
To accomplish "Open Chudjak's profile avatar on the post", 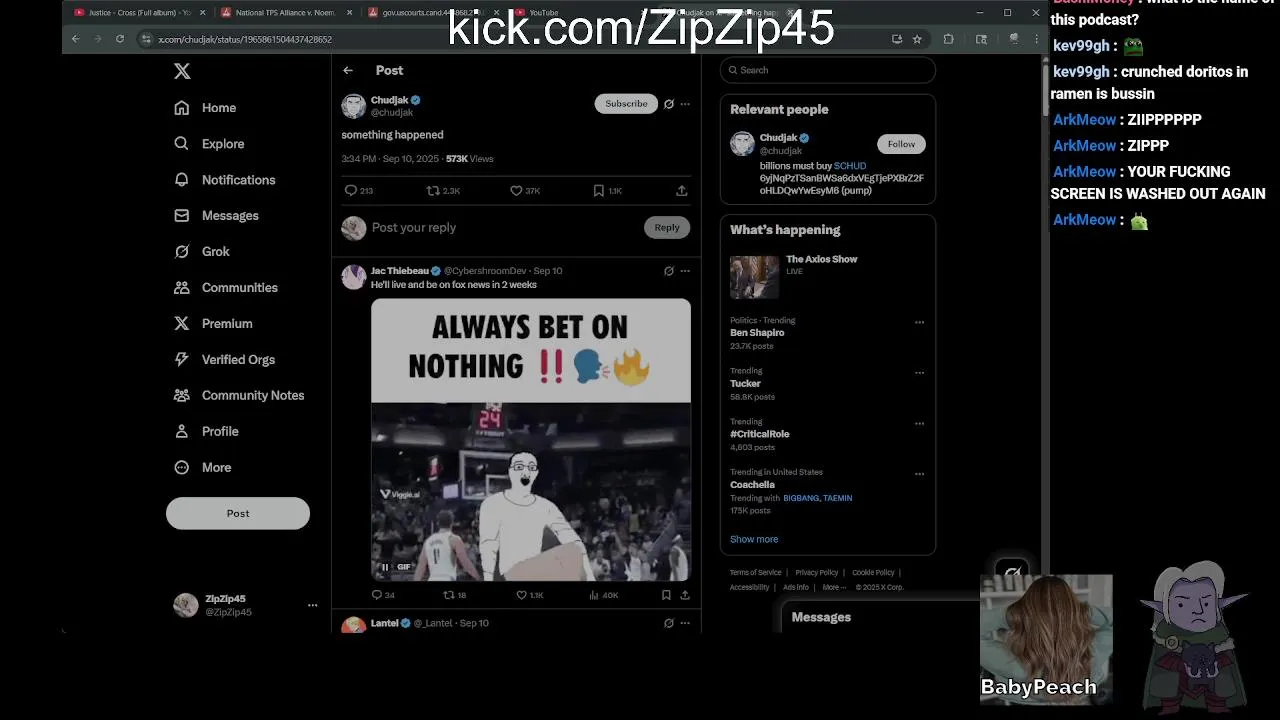I will click(x=354, y=106).
